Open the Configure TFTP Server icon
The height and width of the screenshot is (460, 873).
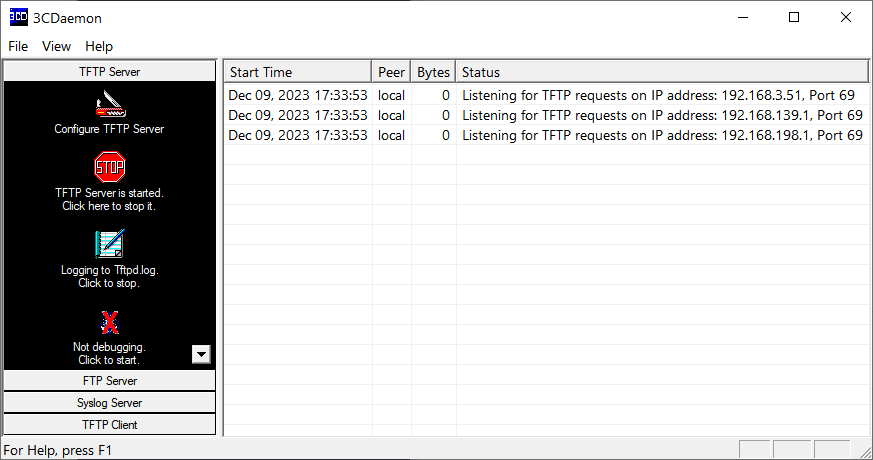click(110, 104)
